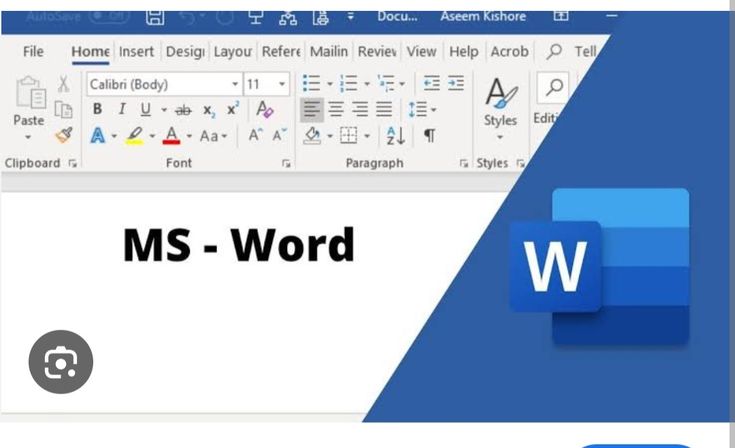The width and height of the screenshot is (735, 448).
Task: Select the Format Painter brush
Action: (64, 135)
